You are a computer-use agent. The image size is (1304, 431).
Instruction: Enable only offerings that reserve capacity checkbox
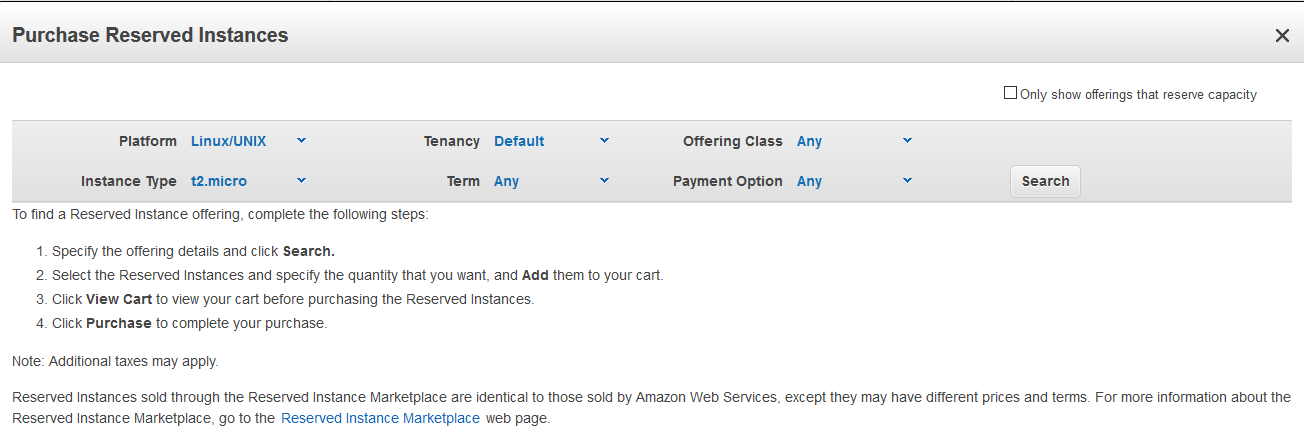point(1010,93)
